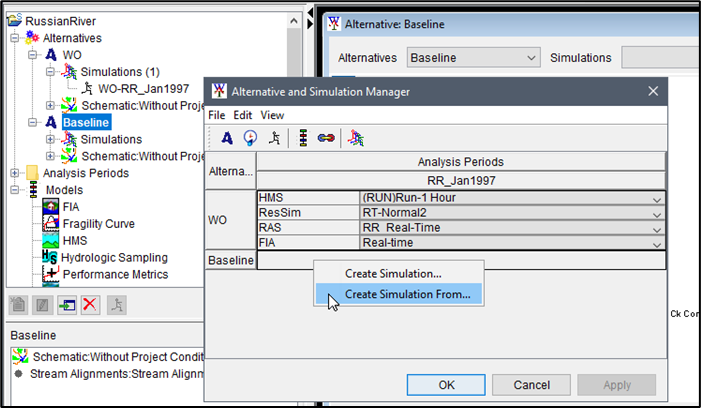Click the greyed-out run simulation icon below tree
The height and width of the screenshot is (408, 701).
(117, 305)
